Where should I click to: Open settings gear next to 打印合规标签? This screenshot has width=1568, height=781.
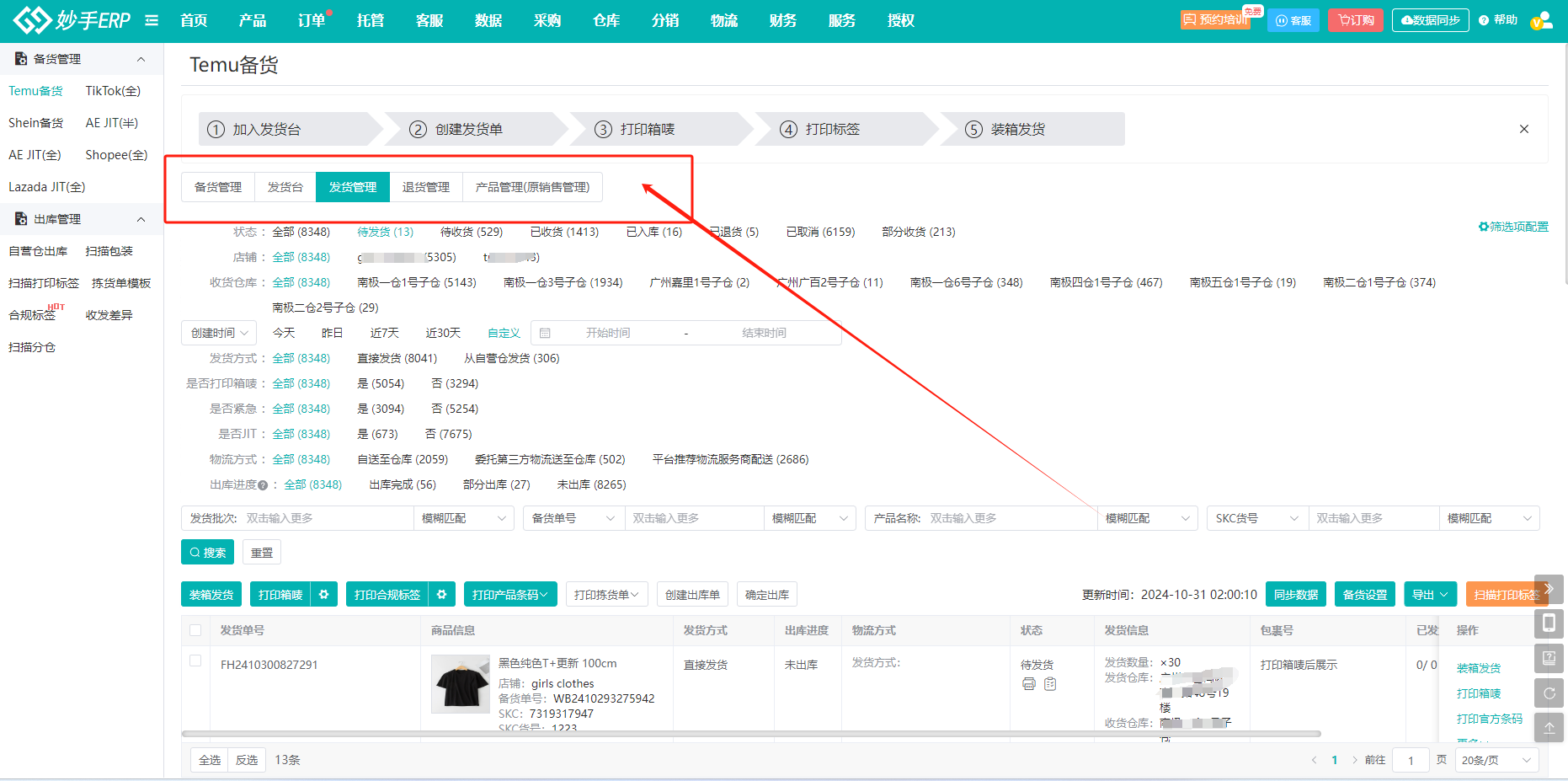[x=441, y=595]
